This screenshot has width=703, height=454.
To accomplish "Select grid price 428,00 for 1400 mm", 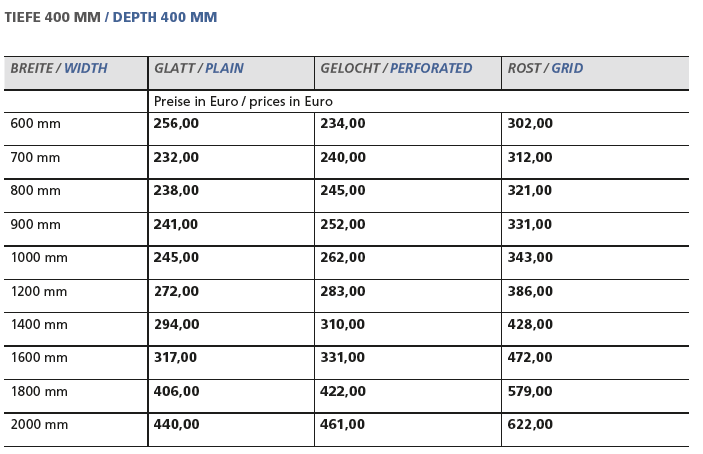I will [x=530, y=324].
